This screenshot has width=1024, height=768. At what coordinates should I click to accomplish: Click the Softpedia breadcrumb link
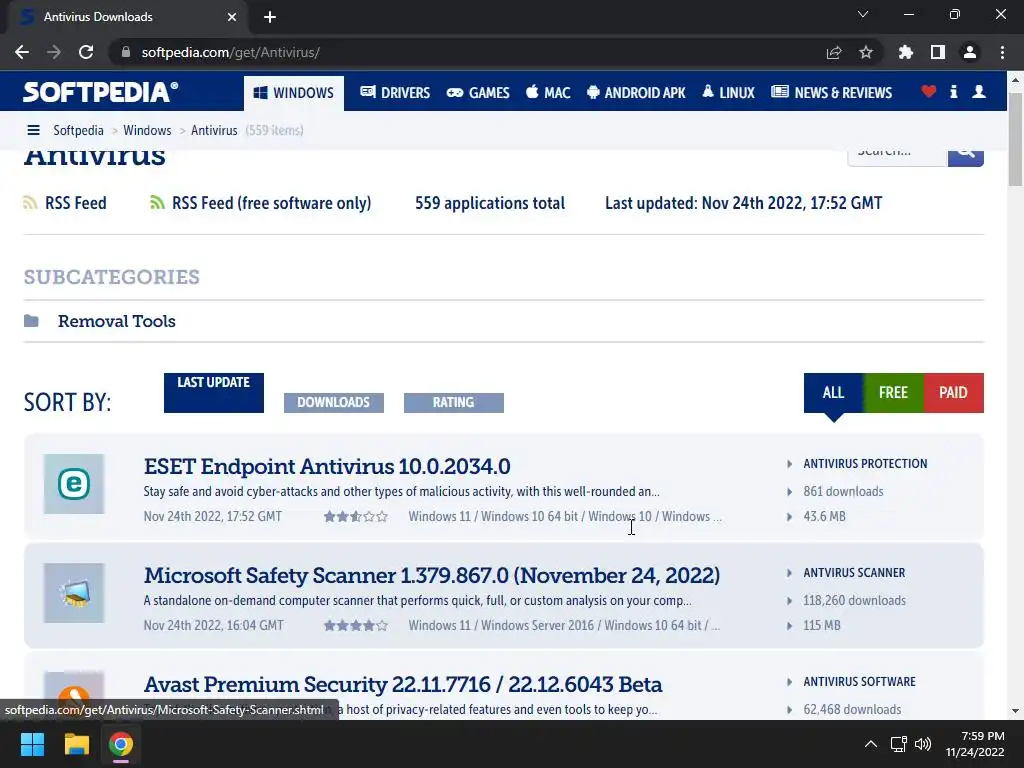78,130
